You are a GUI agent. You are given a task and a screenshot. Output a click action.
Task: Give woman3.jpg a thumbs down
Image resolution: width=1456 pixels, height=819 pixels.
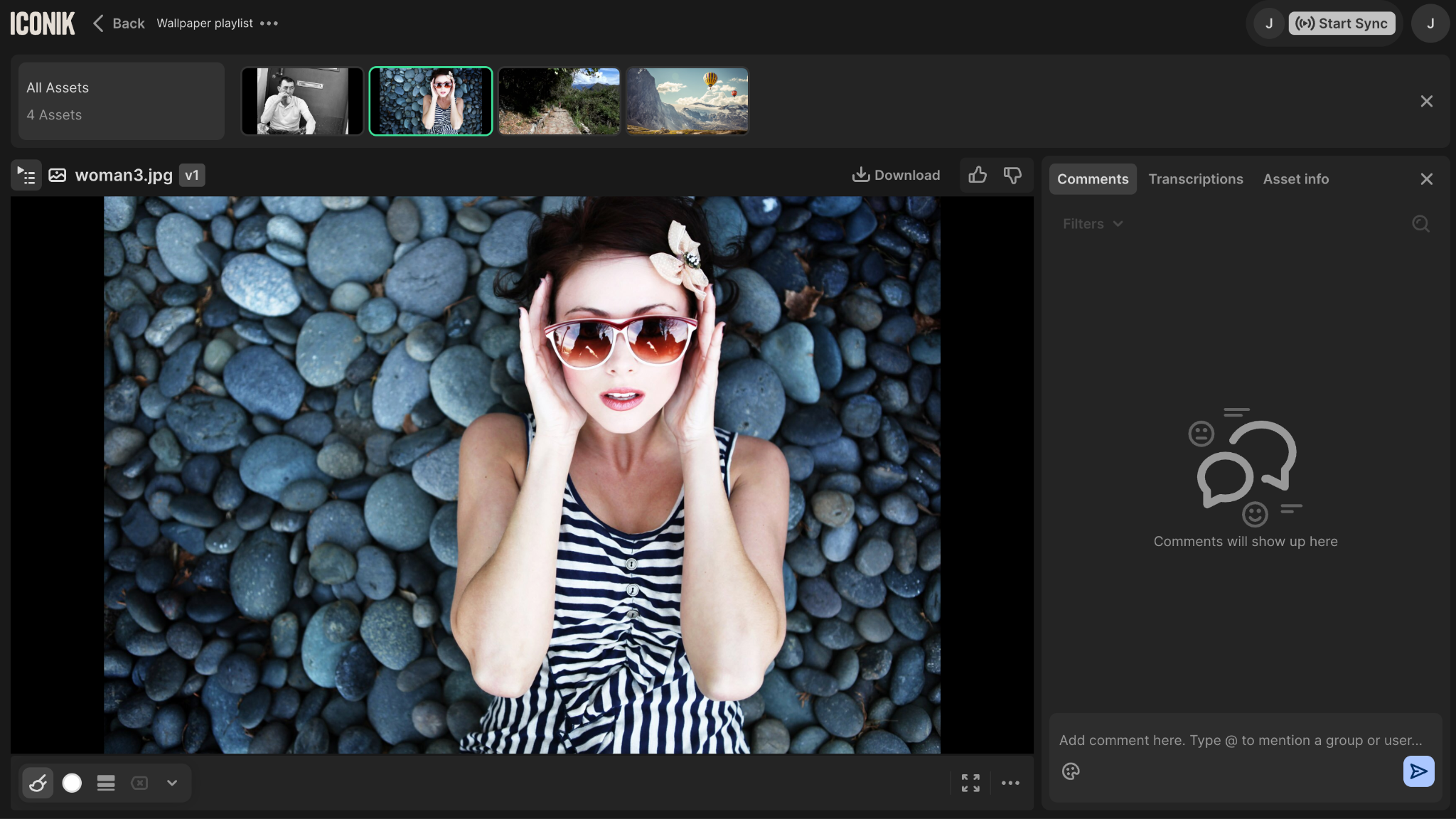(x=1012, y=175)
